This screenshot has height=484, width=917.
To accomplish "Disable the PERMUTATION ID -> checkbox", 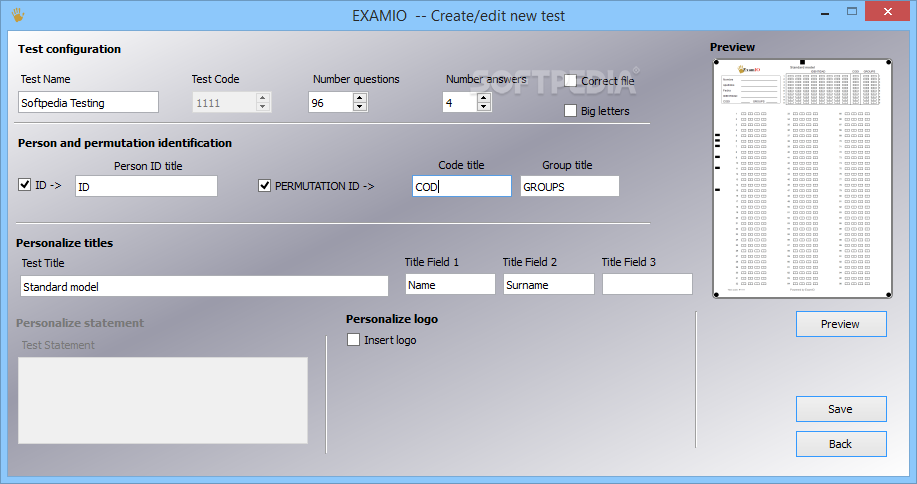I will click(264, 186).
